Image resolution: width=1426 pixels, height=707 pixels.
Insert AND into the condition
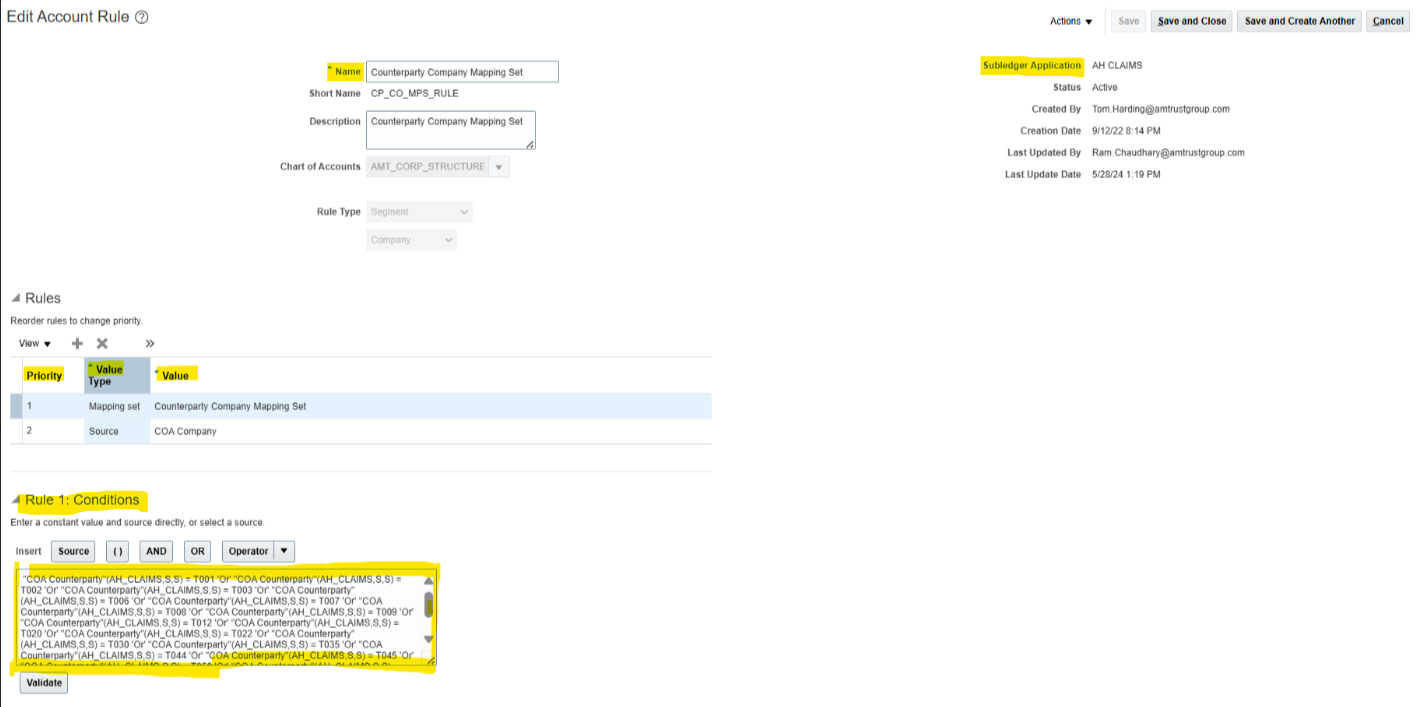156,551
